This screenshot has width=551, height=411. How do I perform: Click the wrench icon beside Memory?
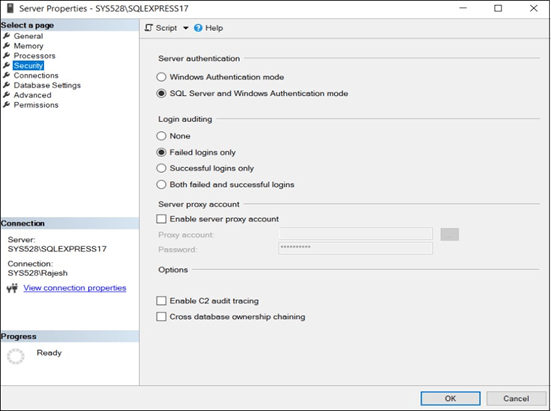coord(6,46)
